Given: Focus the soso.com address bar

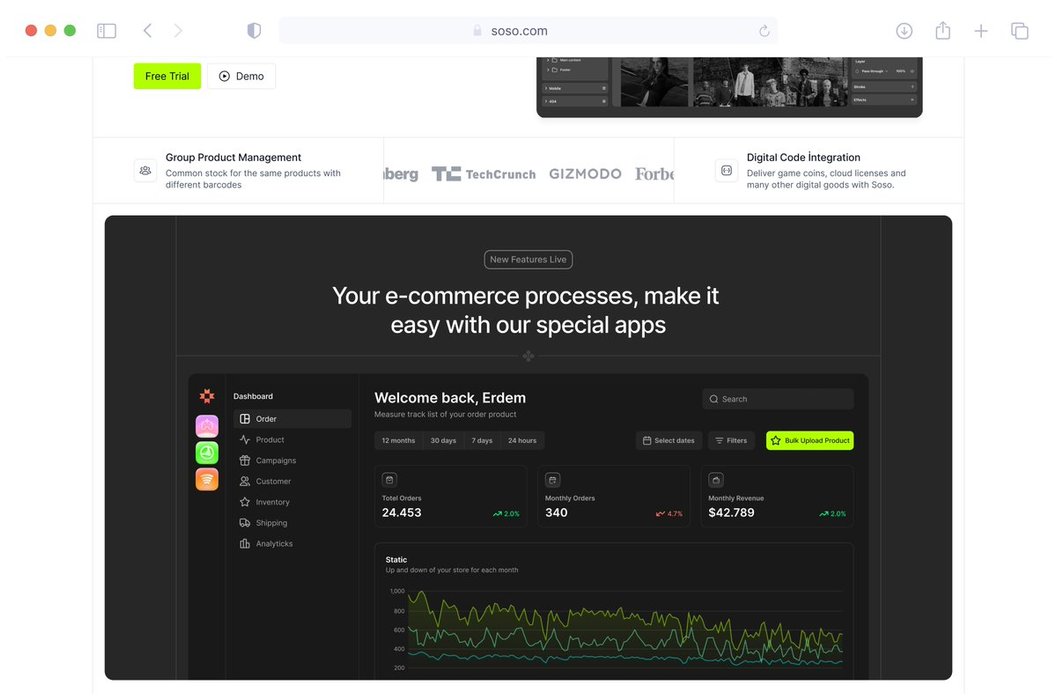Looking at the screenshot, I should click(528, 30).
